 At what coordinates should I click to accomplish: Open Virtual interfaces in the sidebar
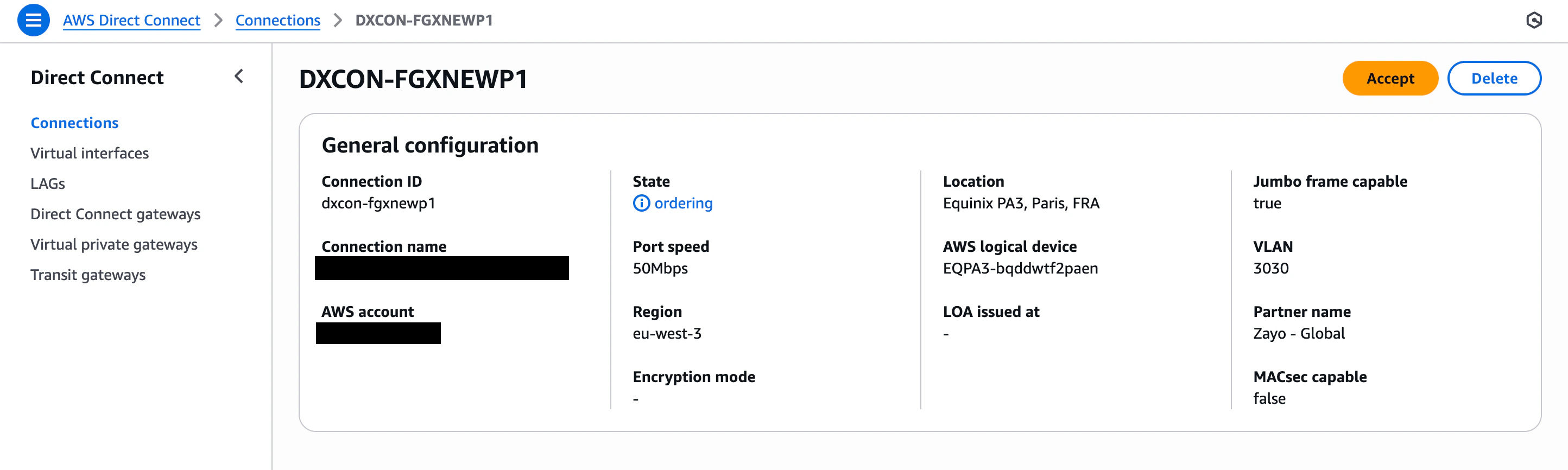[x=90, y=154]
